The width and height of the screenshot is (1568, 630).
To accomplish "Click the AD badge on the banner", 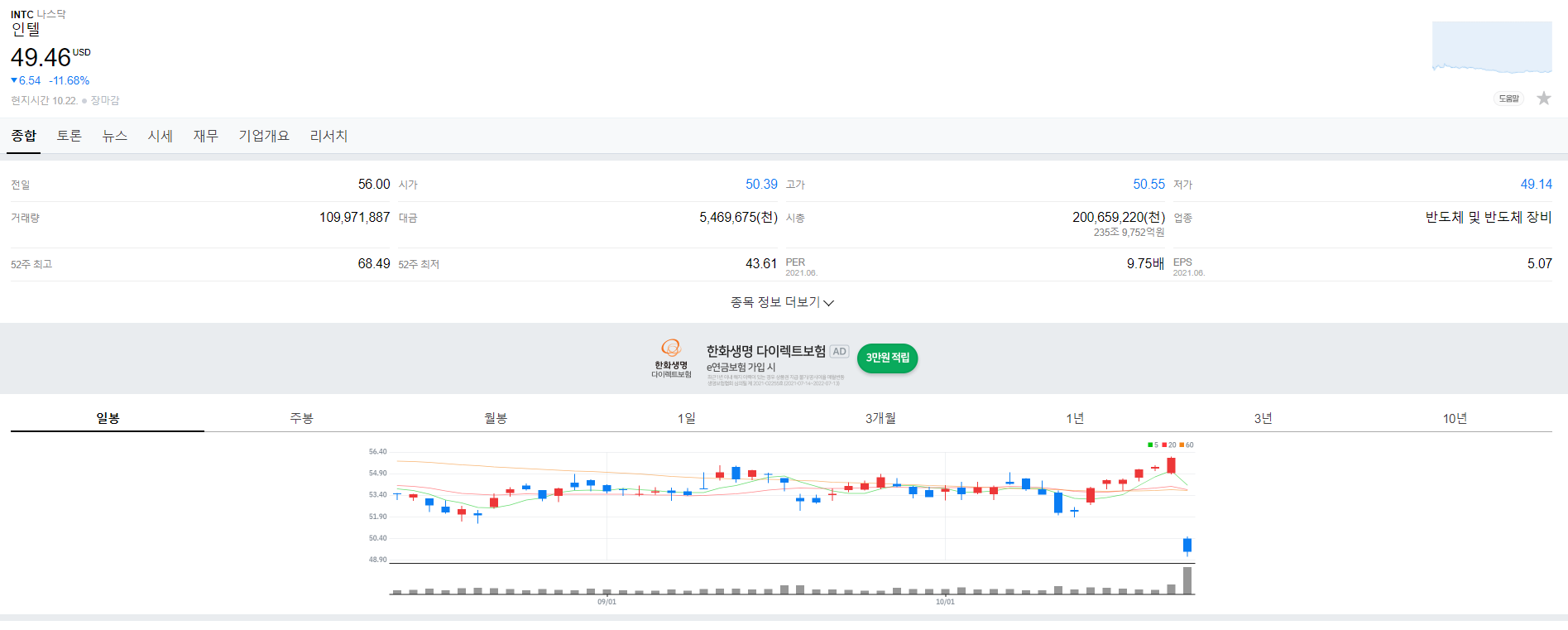I will [839, 352].
